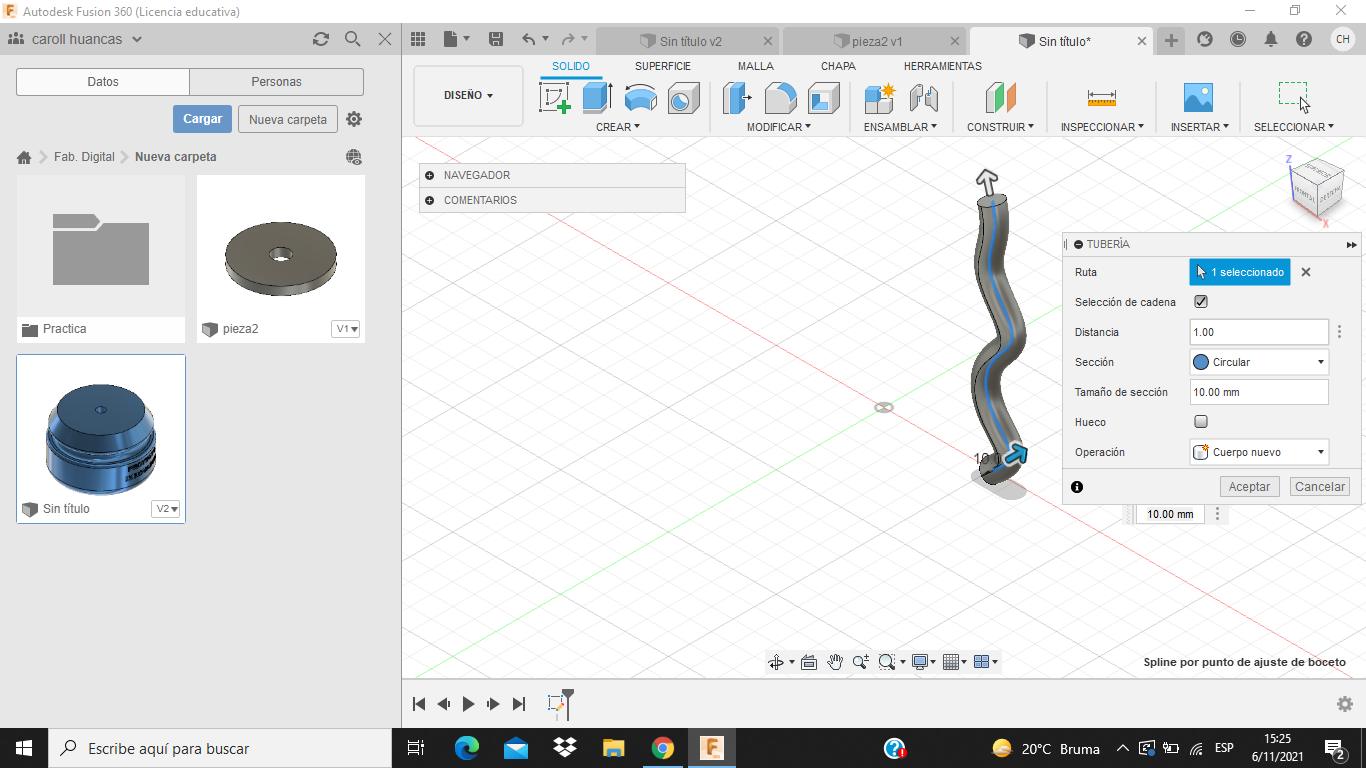Switch to the SUPERFICIE tab
Screen dimensions: 1366x768
[663, 66]
